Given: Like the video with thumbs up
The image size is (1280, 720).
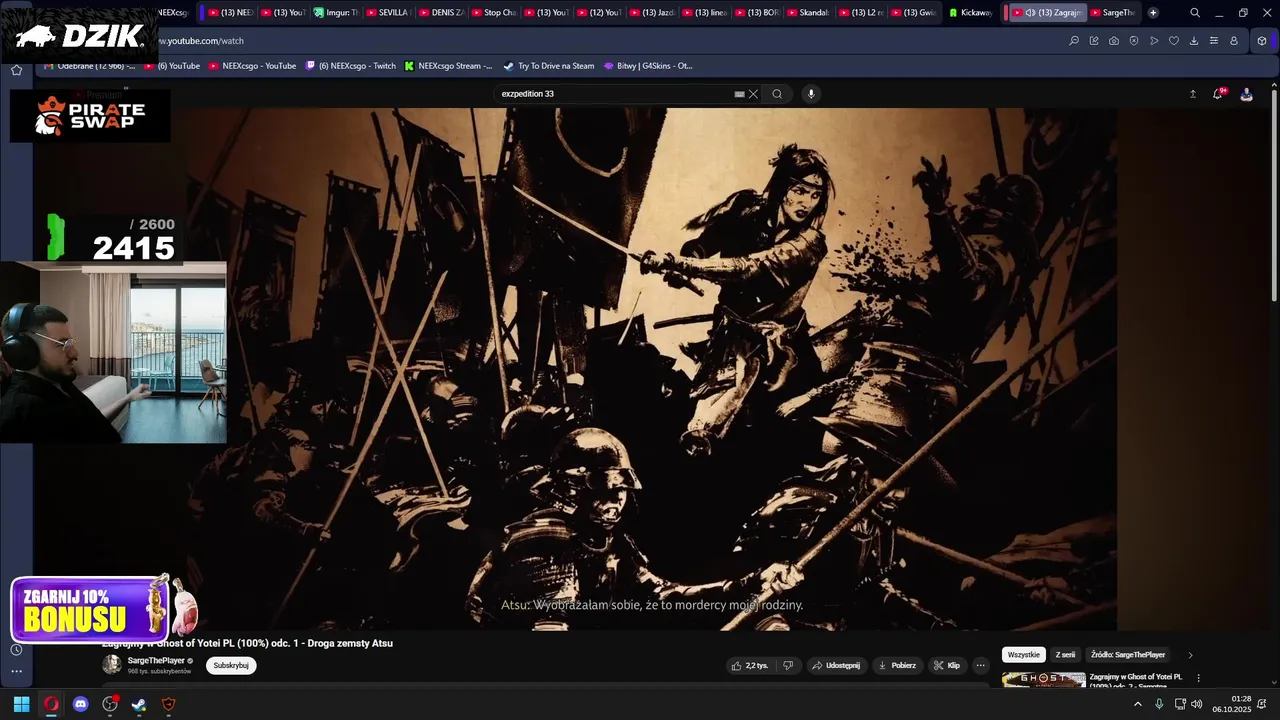Looking at the screenshot, I should click(750, 665).
